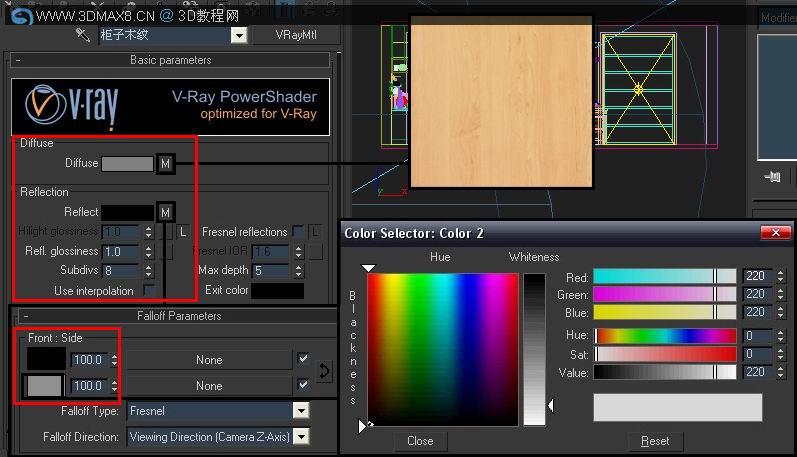Click the Value slider bar
Image resolution: width=797 pixels, height=457 pixels.
pyautogui.click(x=664, y=372)
